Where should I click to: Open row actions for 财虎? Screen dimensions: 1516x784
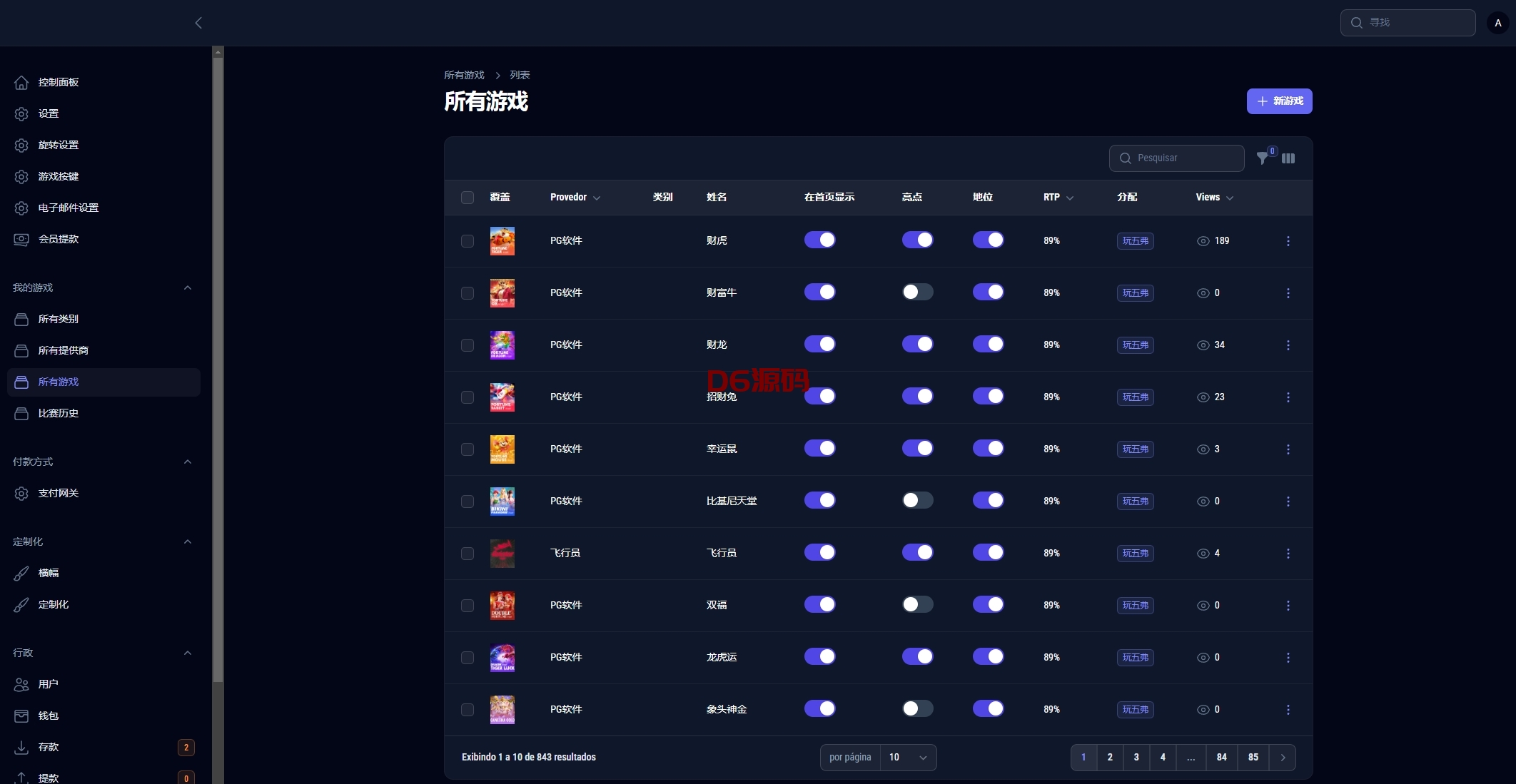1288,241
